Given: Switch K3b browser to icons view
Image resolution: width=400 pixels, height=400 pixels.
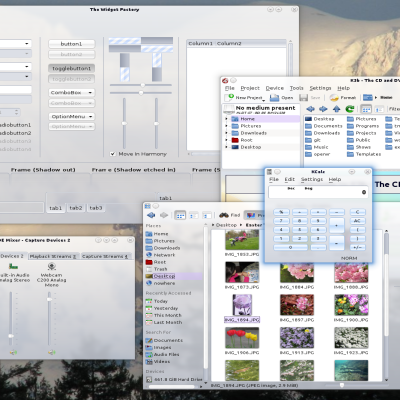Looking at the screenshot, I should (x=366, y=109).
